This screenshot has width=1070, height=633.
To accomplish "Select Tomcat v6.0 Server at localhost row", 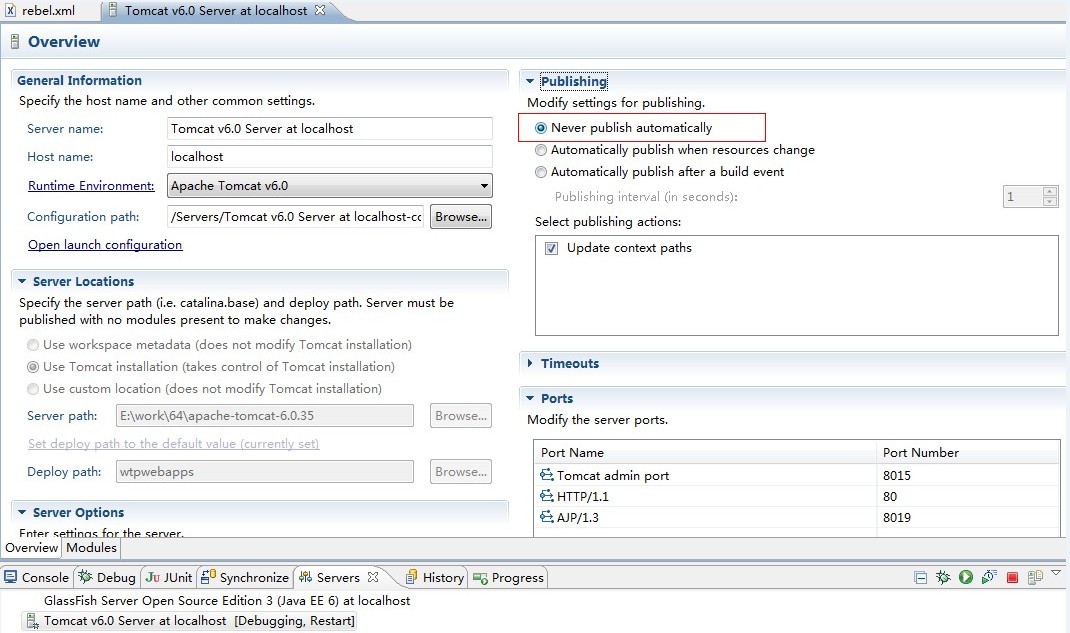I will (x=188, y=621).
